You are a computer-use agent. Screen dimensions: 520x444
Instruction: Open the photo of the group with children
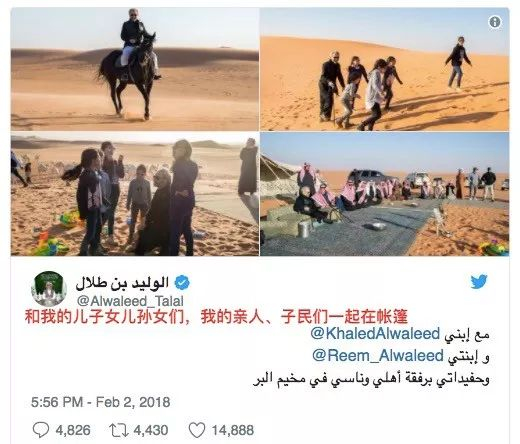(x=135, y=194)
